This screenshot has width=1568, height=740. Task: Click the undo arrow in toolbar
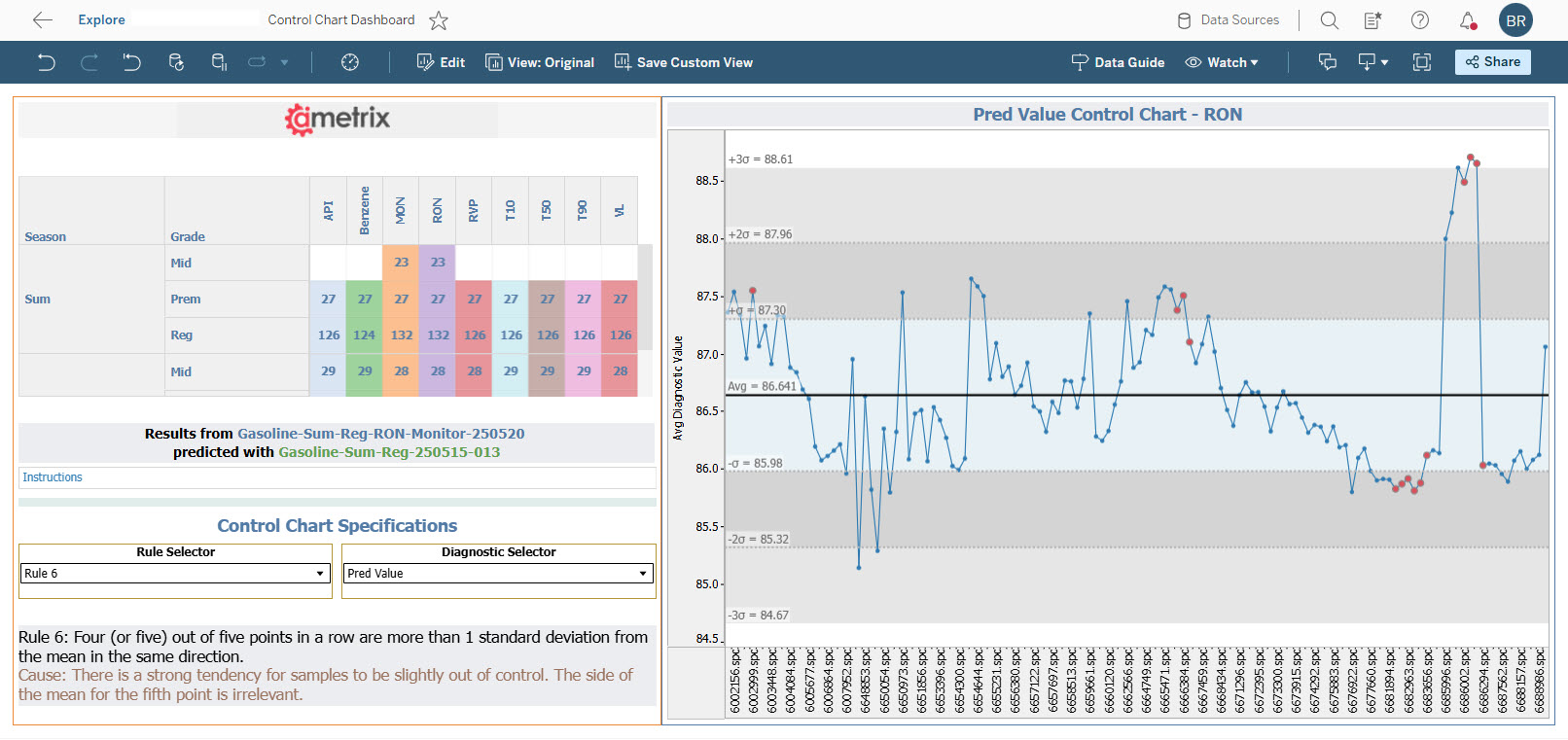[x=46, y=62]
